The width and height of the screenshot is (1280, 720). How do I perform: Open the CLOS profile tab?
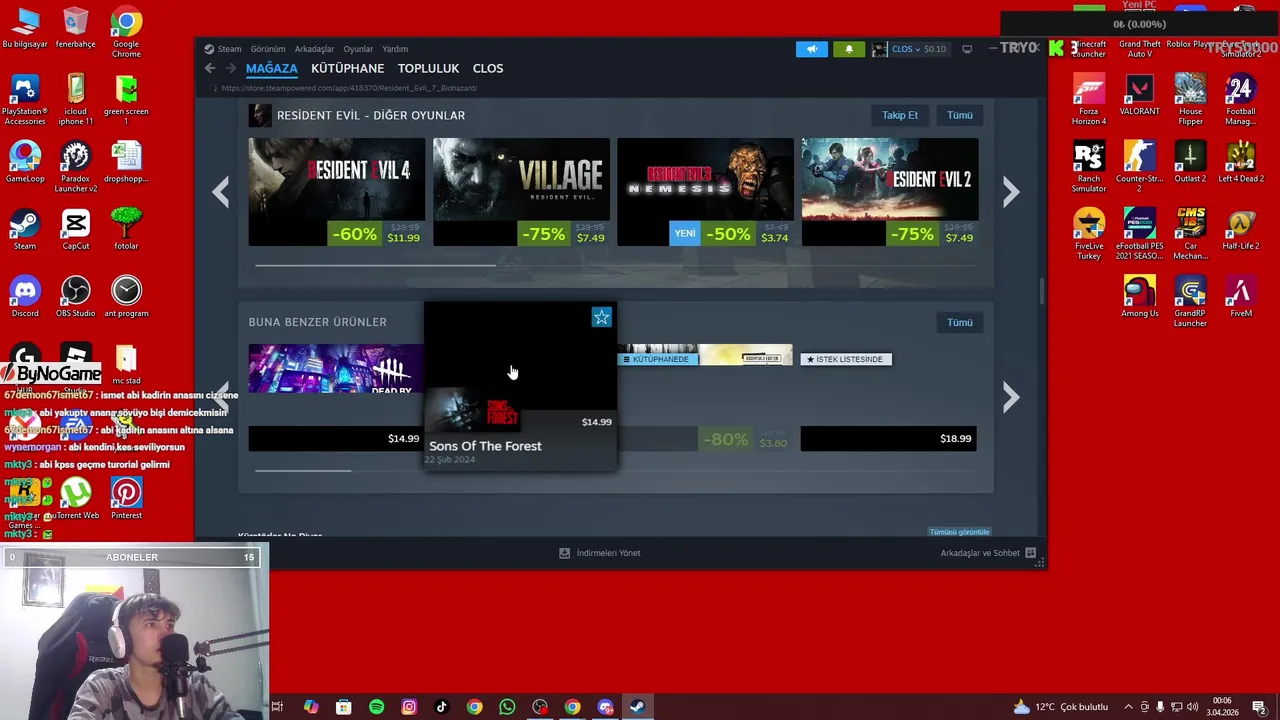tap(488, 68)
